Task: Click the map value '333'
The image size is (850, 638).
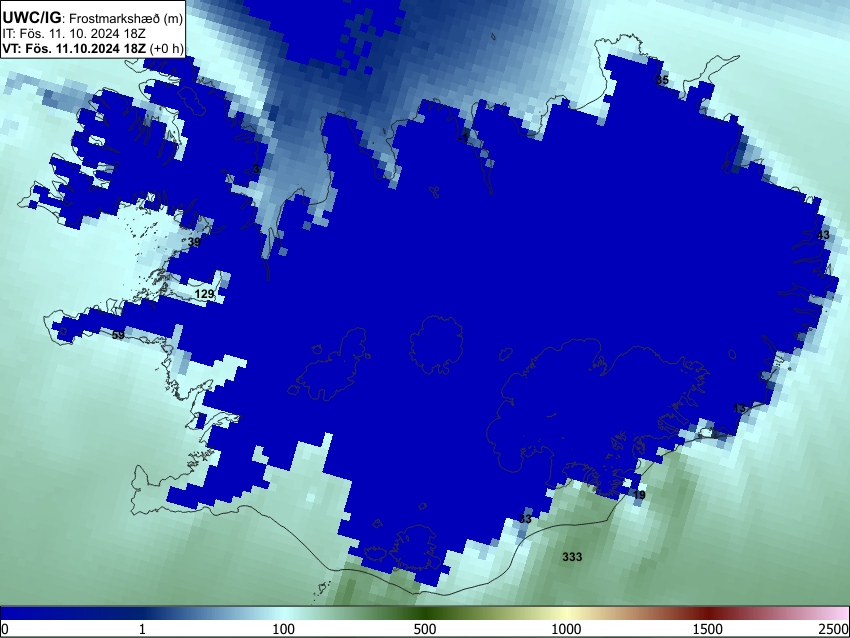Action: (x=572, y=557)
